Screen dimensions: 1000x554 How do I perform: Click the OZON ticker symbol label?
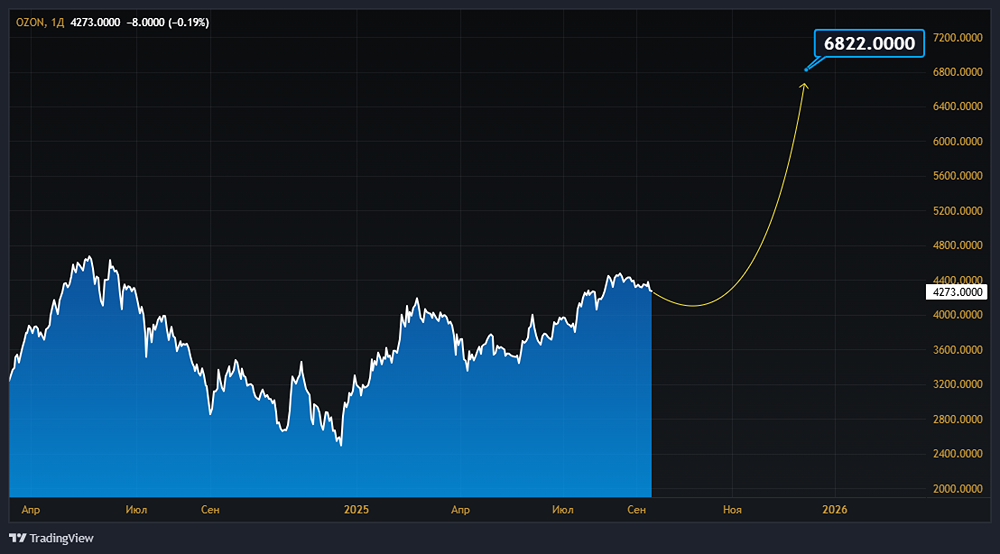[x=30, y=22]
